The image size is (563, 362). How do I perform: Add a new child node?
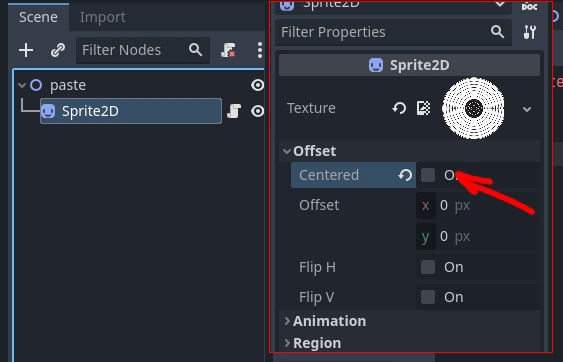(26, 50)
